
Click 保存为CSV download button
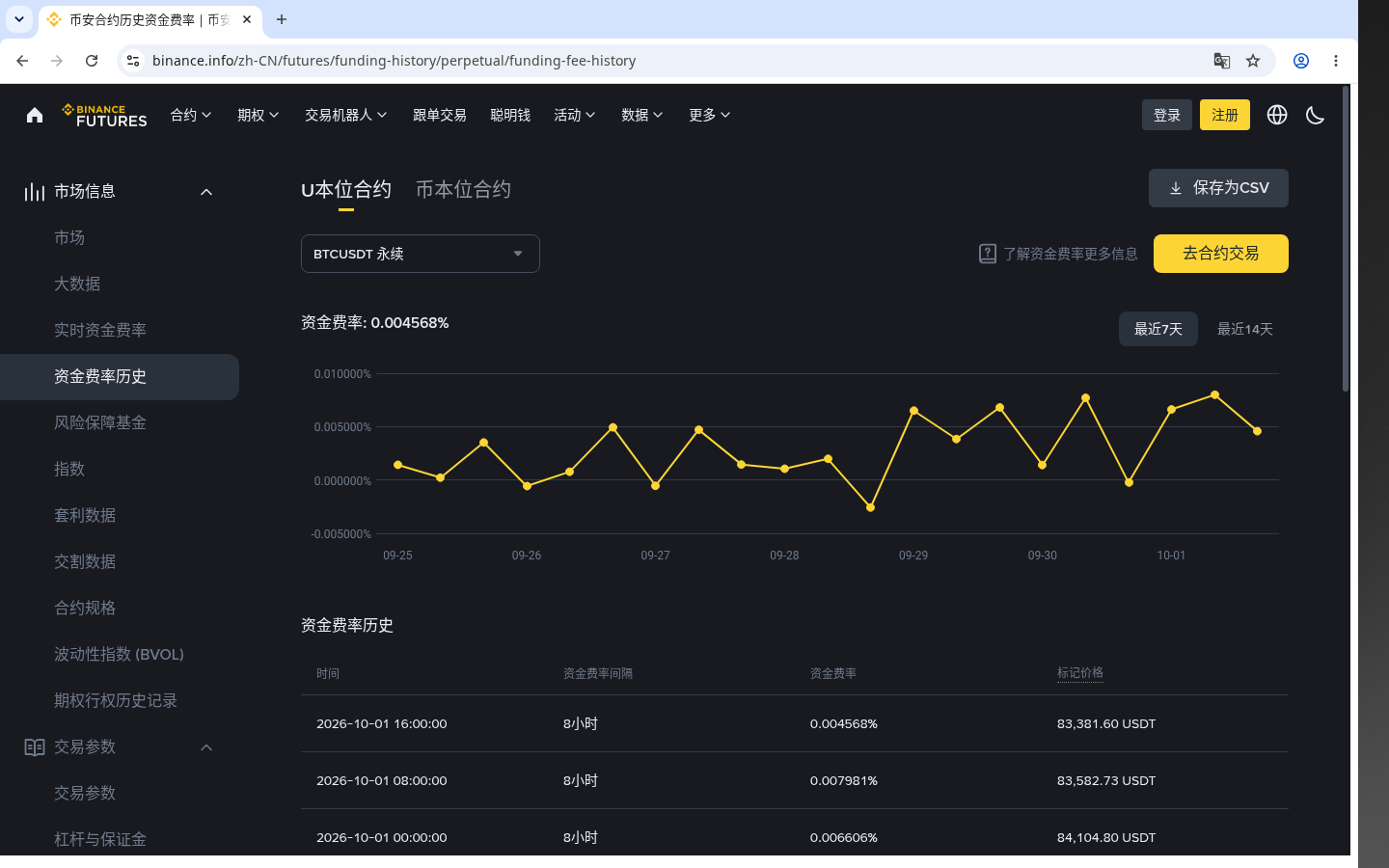1218,188
